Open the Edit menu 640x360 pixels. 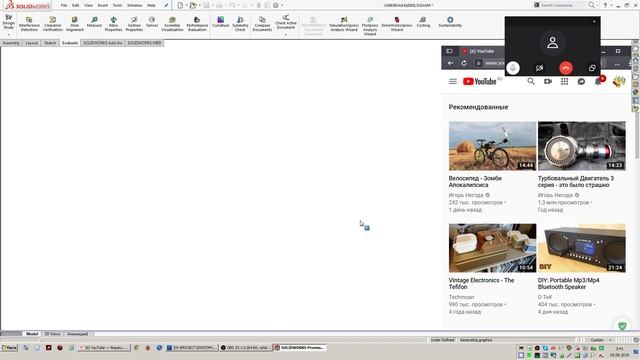coord(76,5)
